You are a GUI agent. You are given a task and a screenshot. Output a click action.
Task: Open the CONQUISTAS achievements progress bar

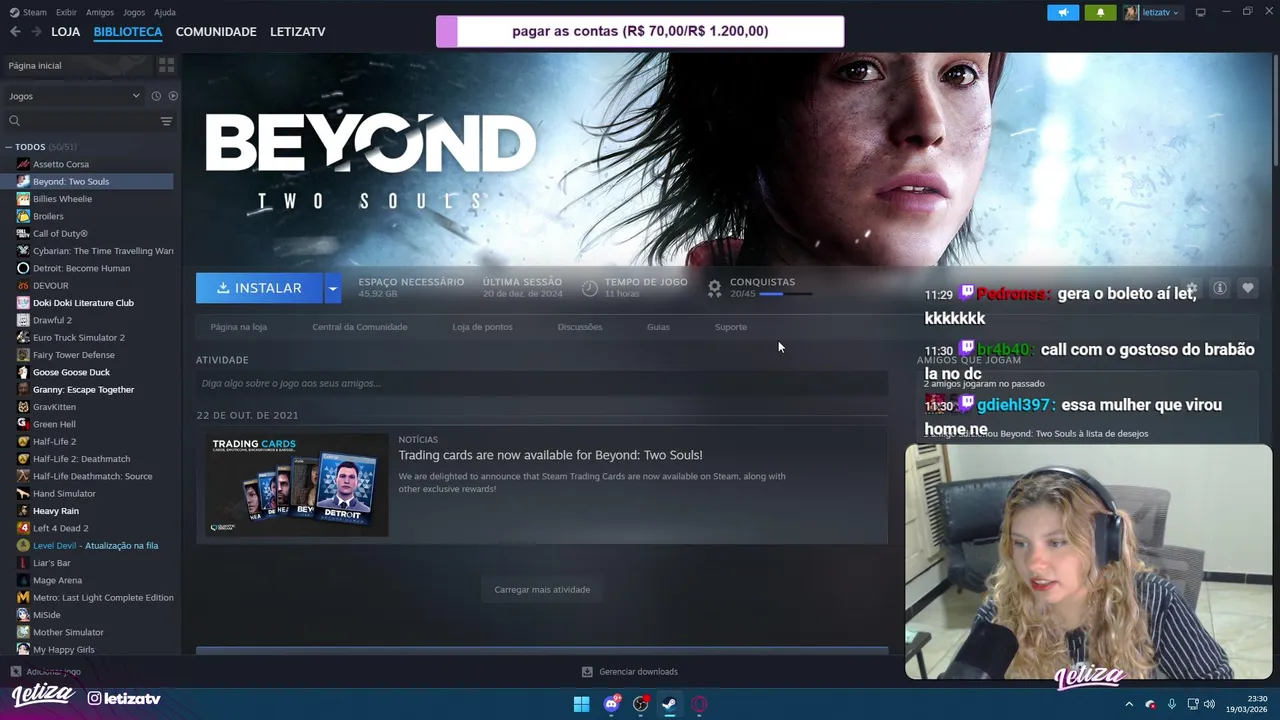(785, 294)
